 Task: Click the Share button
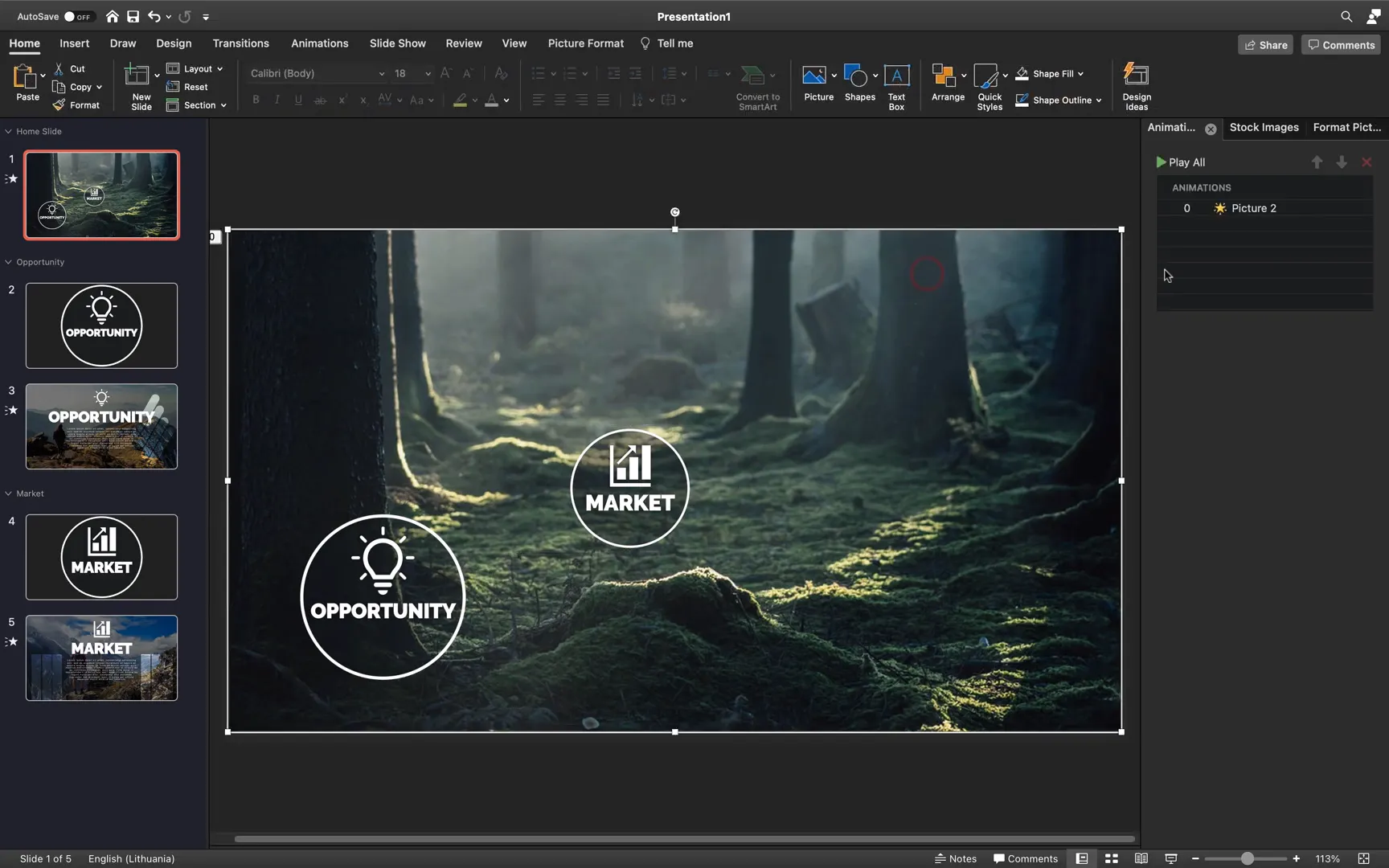click(x=1265, y=45)
